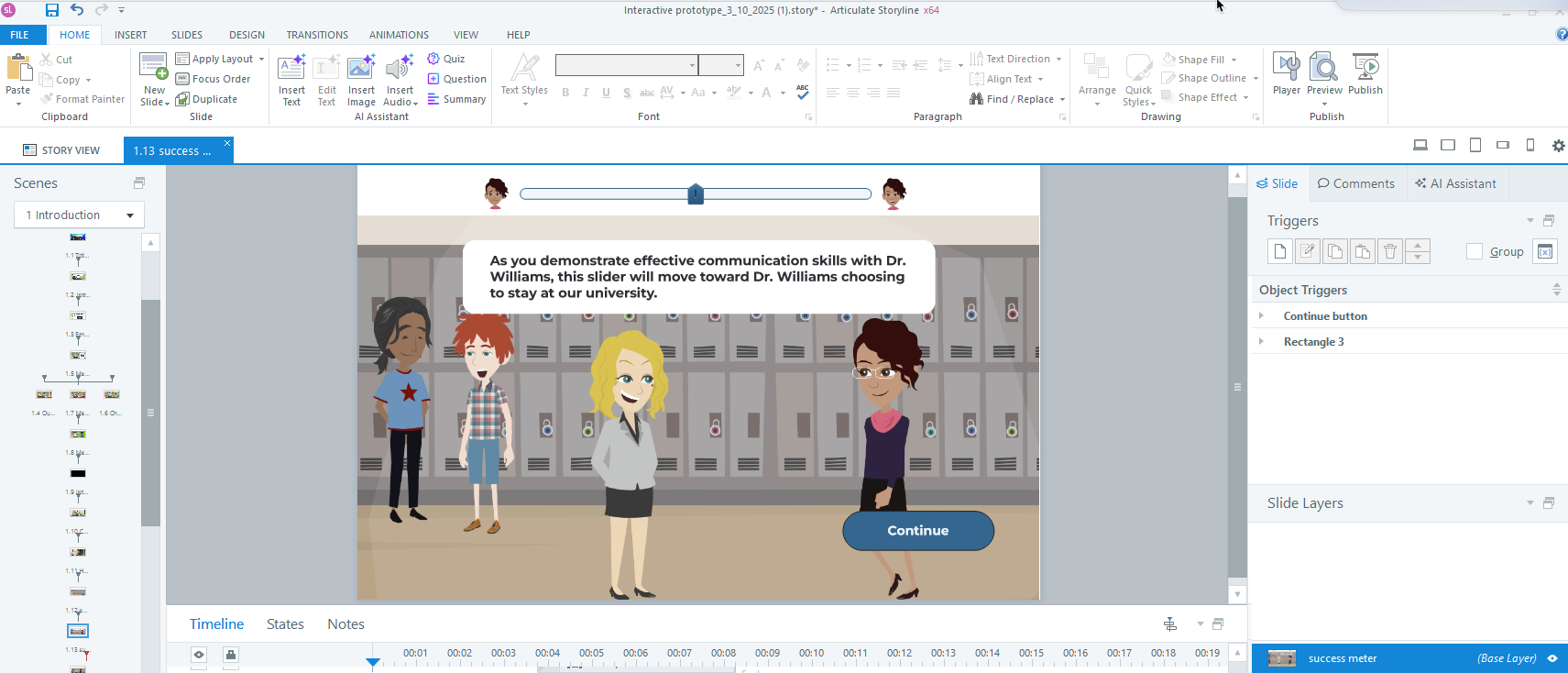Select the highlighted slide thumbnail in Scenes panel
Image resolution: width=1568 pixels, height=673 pixels.
(x=78, y=631)
